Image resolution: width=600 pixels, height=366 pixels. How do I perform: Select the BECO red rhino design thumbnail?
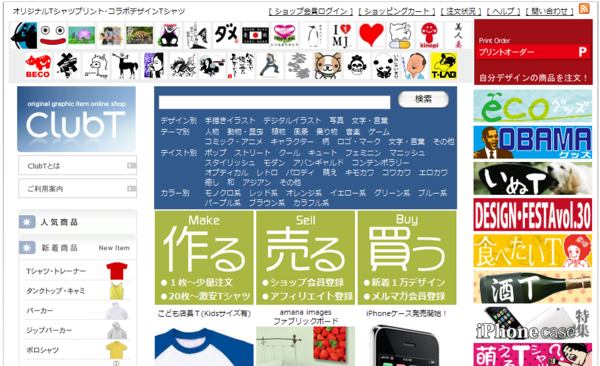tap(38, 66)
